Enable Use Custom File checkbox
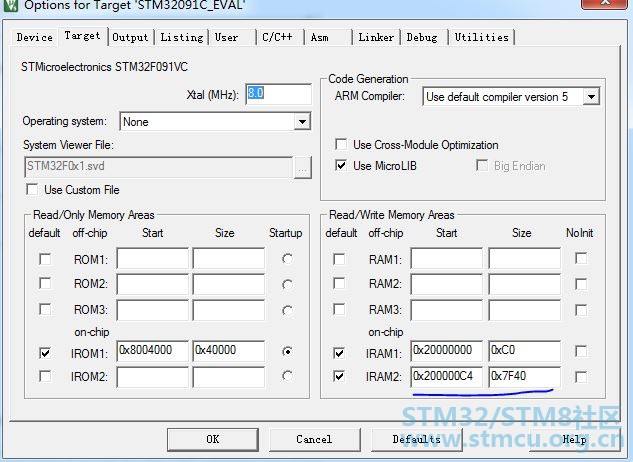The width and height of the screenshot is (633, 462). (x=32, y=189)
